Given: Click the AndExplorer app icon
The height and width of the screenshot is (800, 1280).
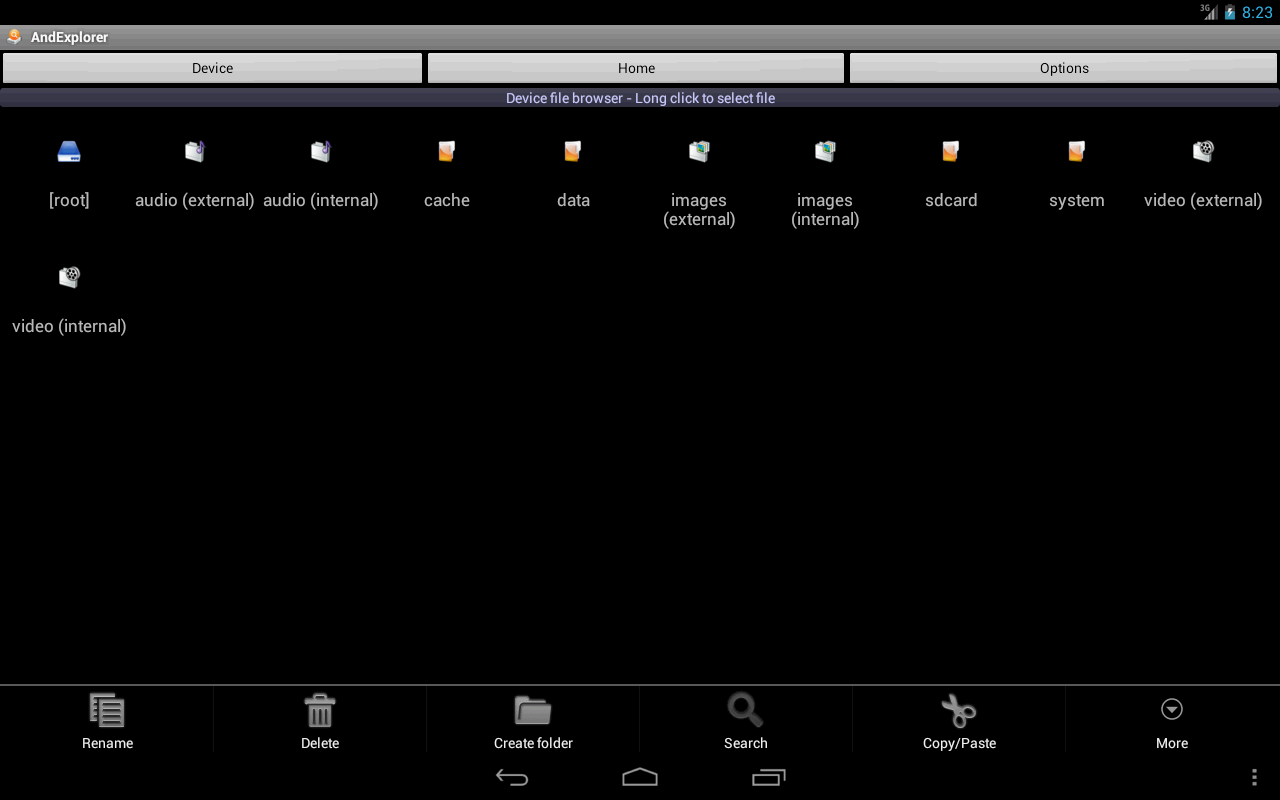Looking at the screenshot, I should (14, 37).
